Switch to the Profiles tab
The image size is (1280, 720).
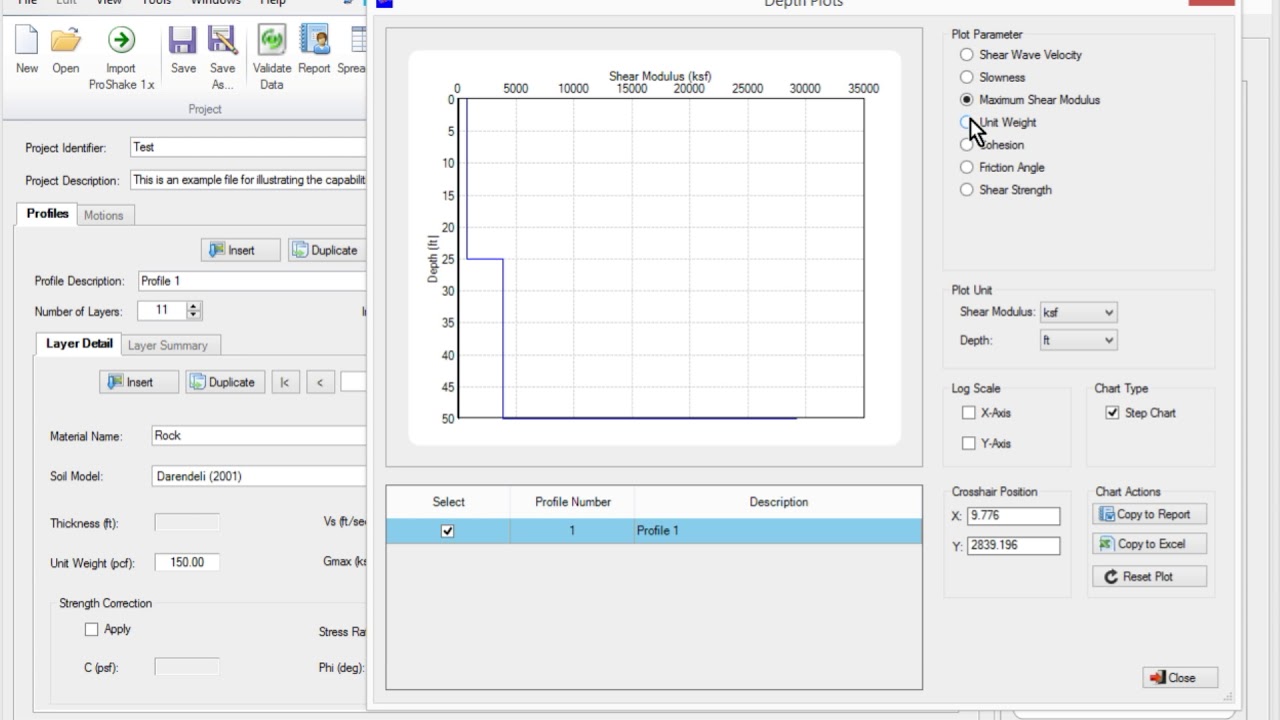click(47, 214)
